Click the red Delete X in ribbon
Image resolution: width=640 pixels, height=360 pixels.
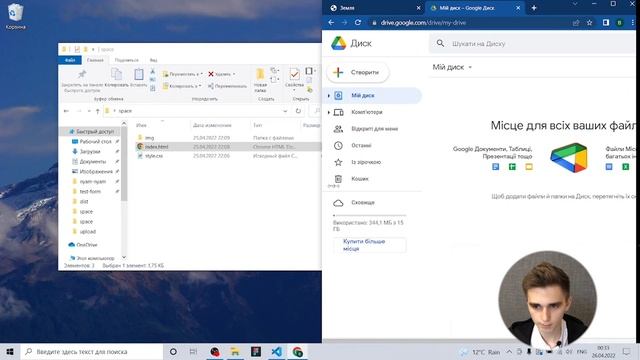pyautogui.click(x=211, y=74)
